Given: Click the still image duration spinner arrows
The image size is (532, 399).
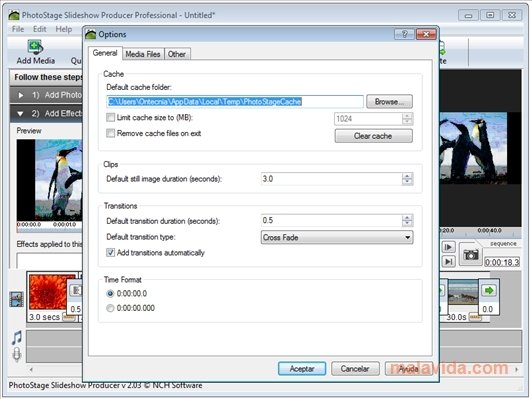Looking at the screenshot, I should coord(407,179).
